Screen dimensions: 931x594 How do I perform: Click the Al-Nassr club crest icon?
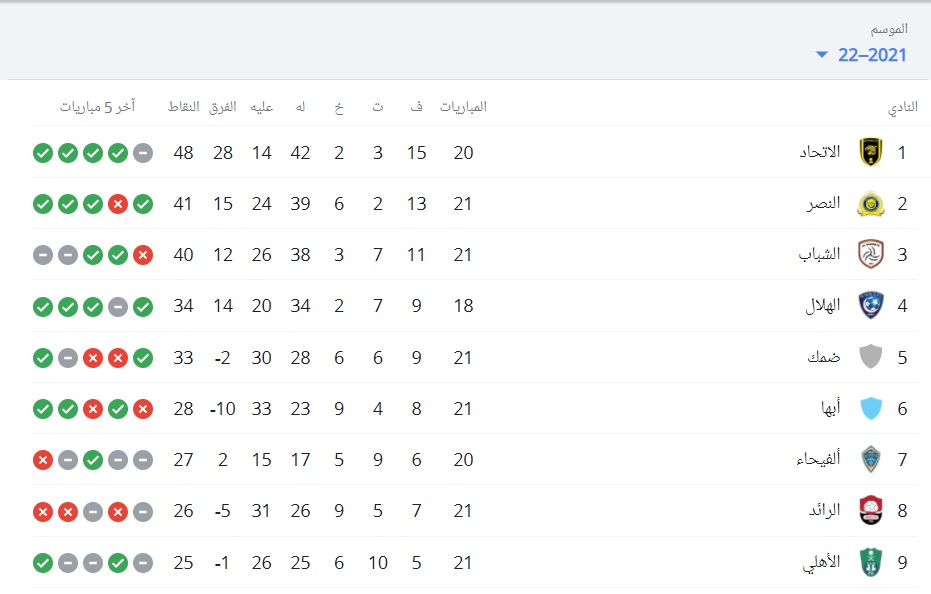click(x=870, y=204)
